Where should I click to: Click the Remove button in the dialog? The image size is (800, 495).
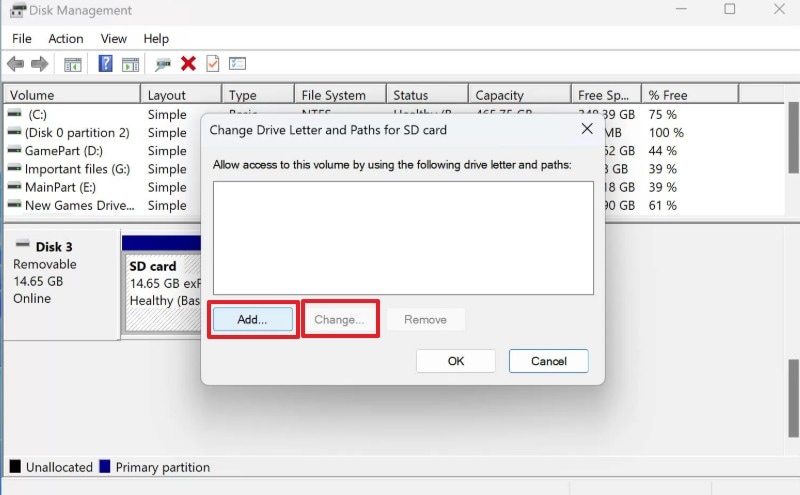click(425, 319)
